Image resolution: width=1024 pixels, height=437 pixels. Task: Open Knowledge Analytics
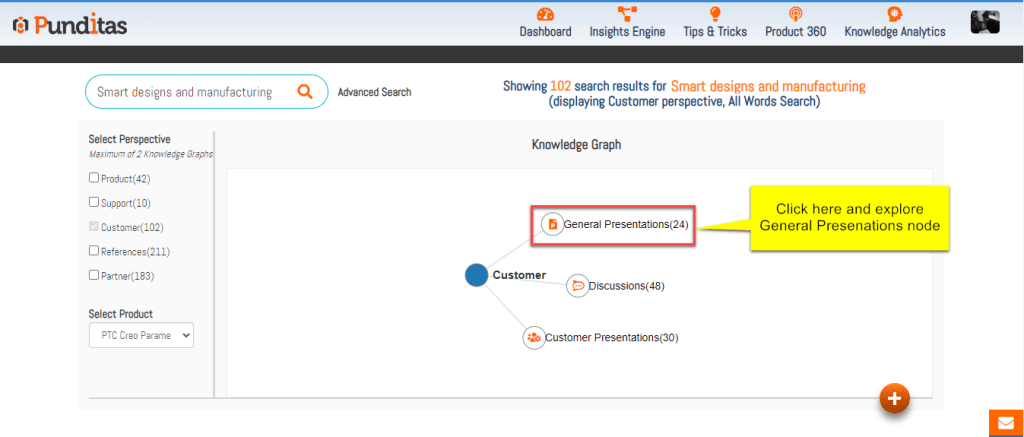pyautogui.click(x=894, y=22)
